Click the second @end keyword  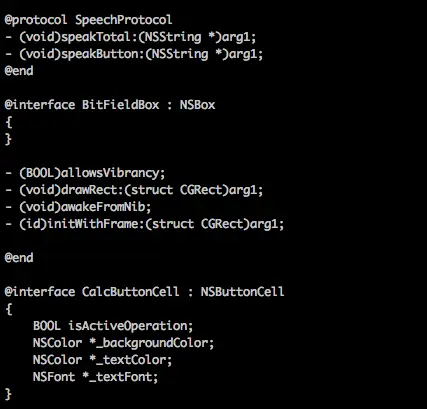pos(19,258)
